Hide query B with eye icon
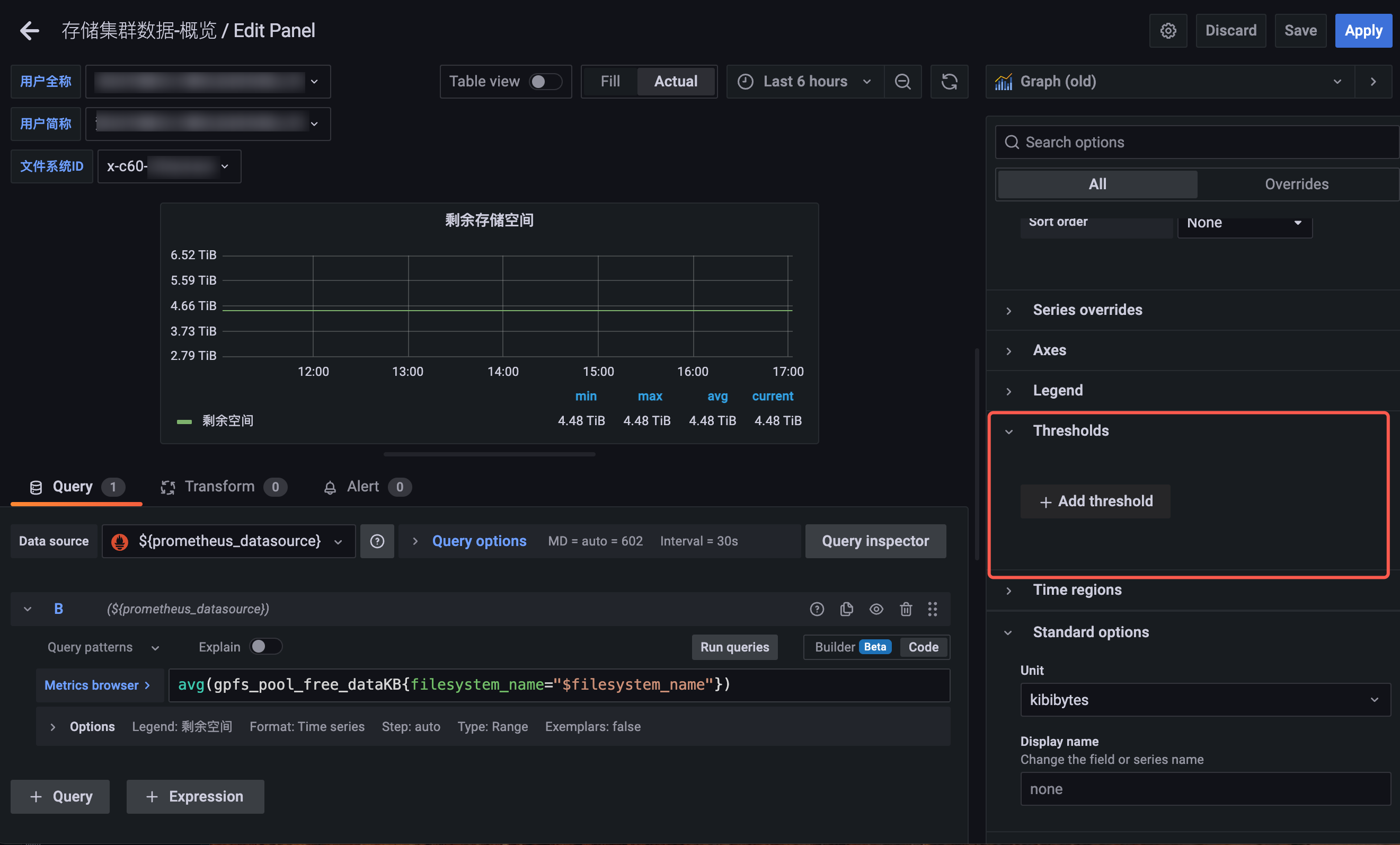Screen dimensions: 1400x845 876,609
